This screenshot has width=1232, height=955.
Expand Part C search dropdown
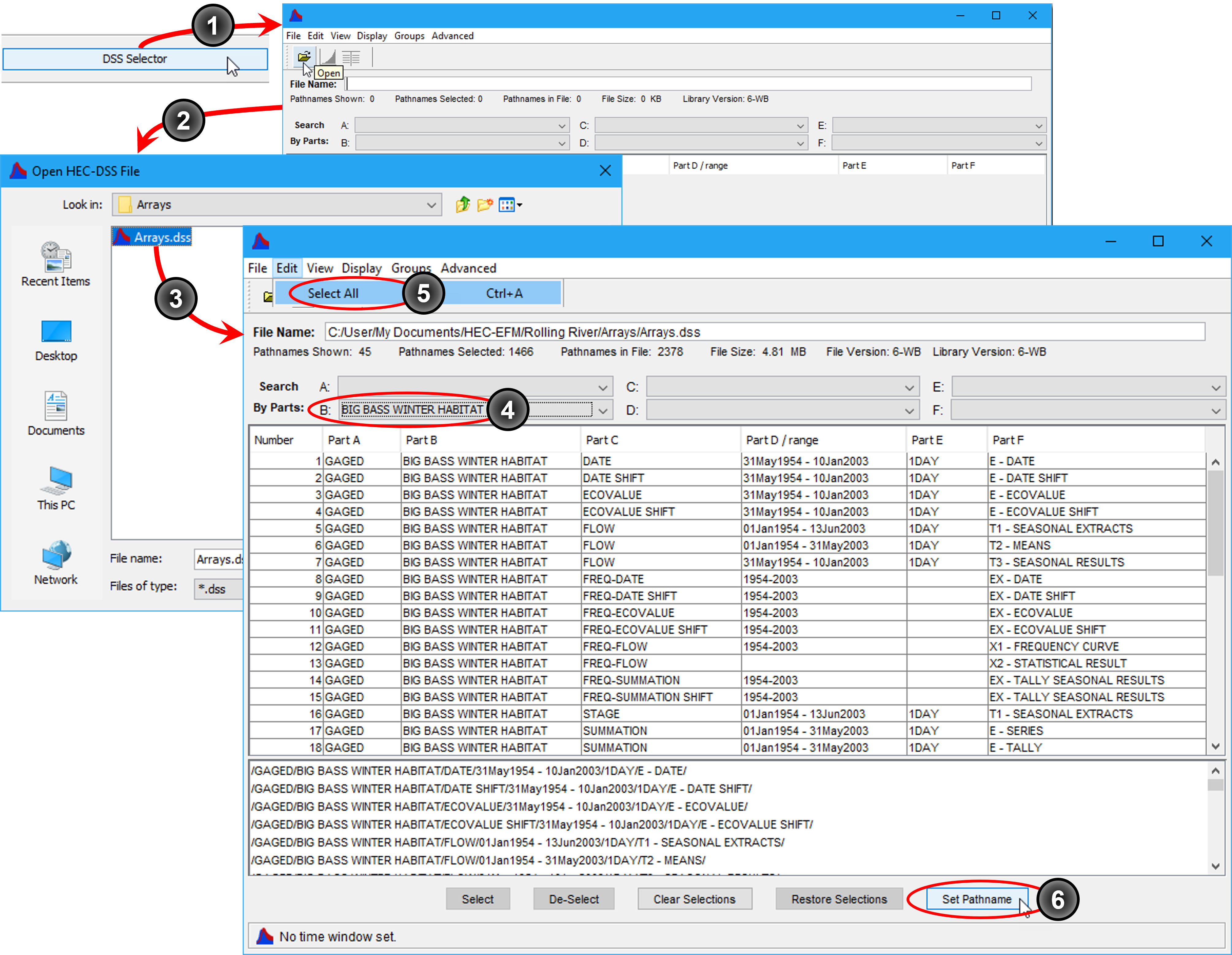tap(909, 388)
